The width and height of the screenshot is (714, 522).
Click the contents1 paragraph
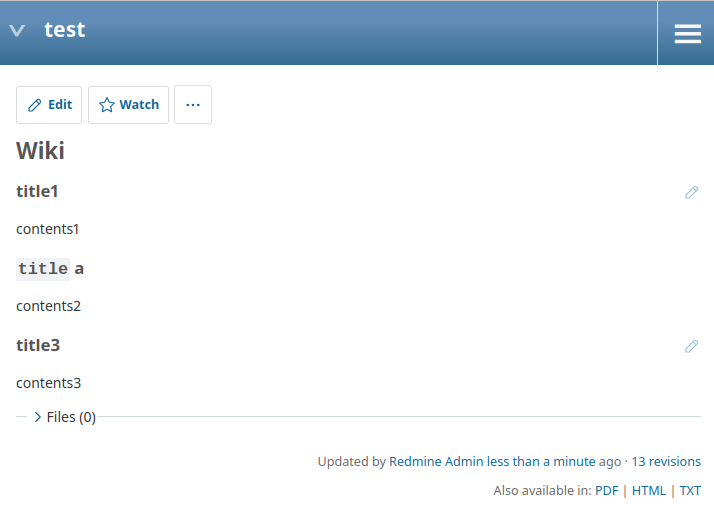[x=48, y=229]
